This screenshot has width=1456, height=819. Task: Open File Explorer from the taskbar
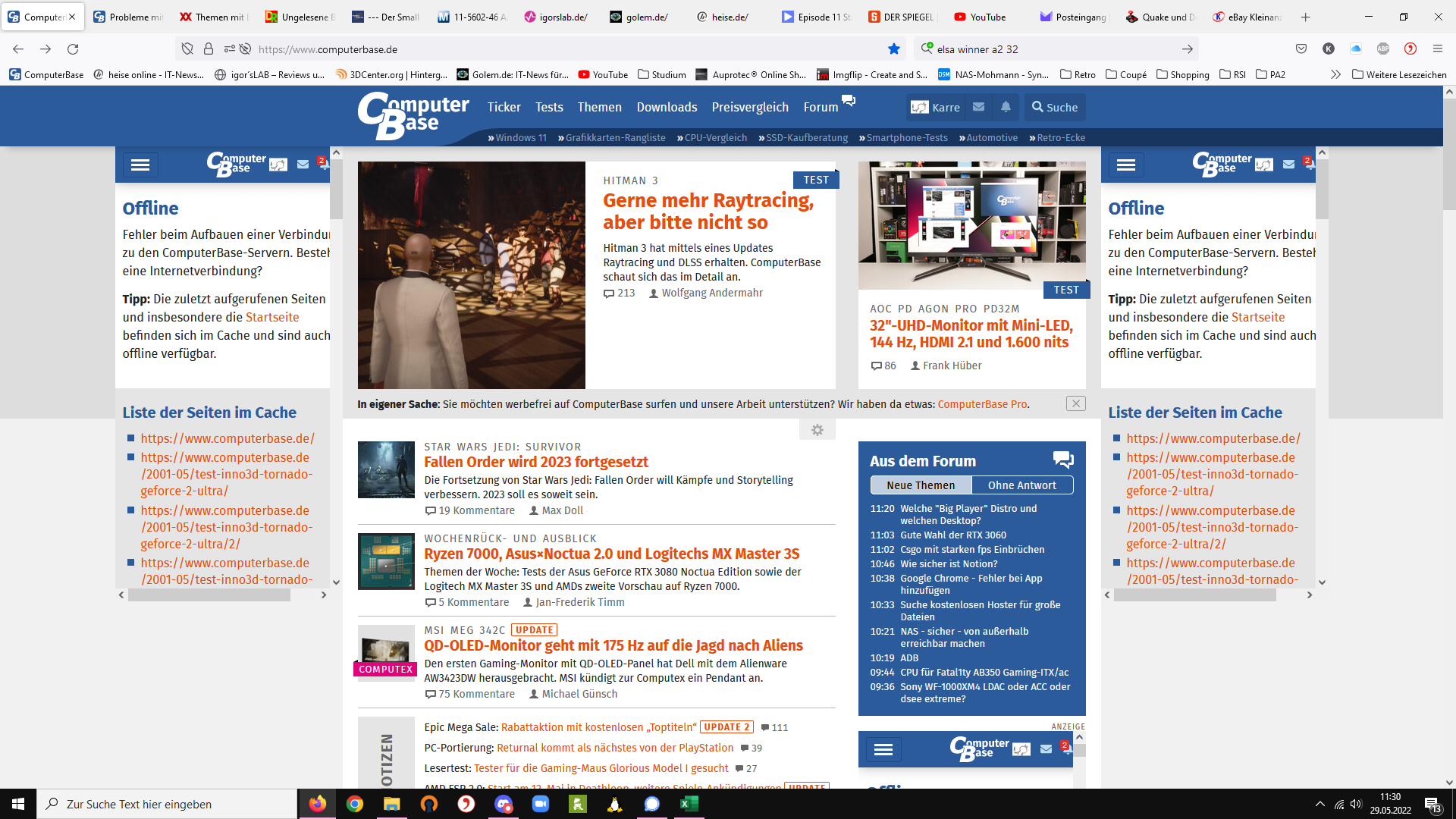391,804
